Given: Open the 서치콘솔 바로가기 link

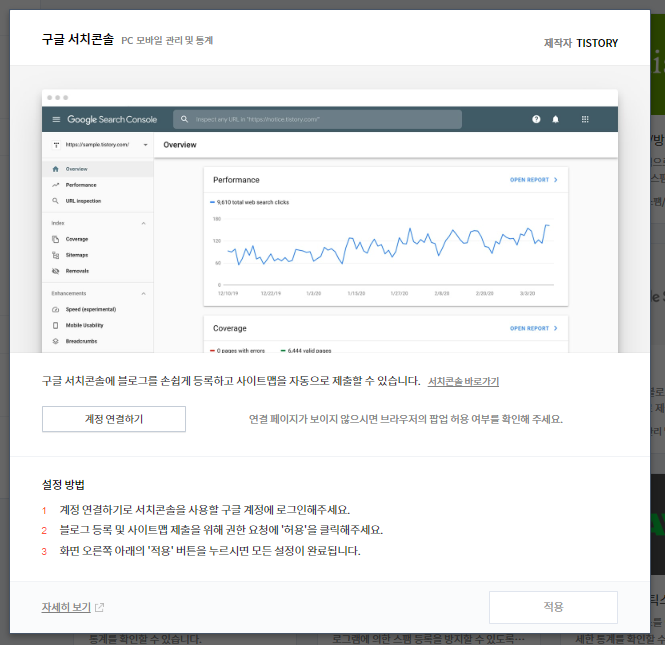Looking at the screenshot, I should (x=463, y=381).
